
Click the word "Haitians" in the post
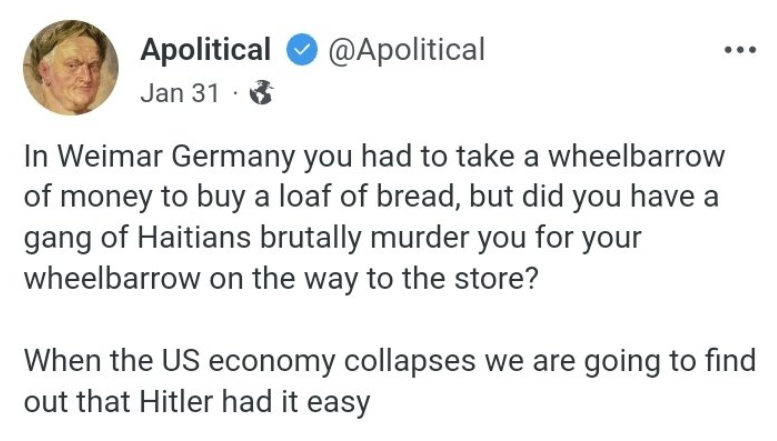tap(194, 237)
